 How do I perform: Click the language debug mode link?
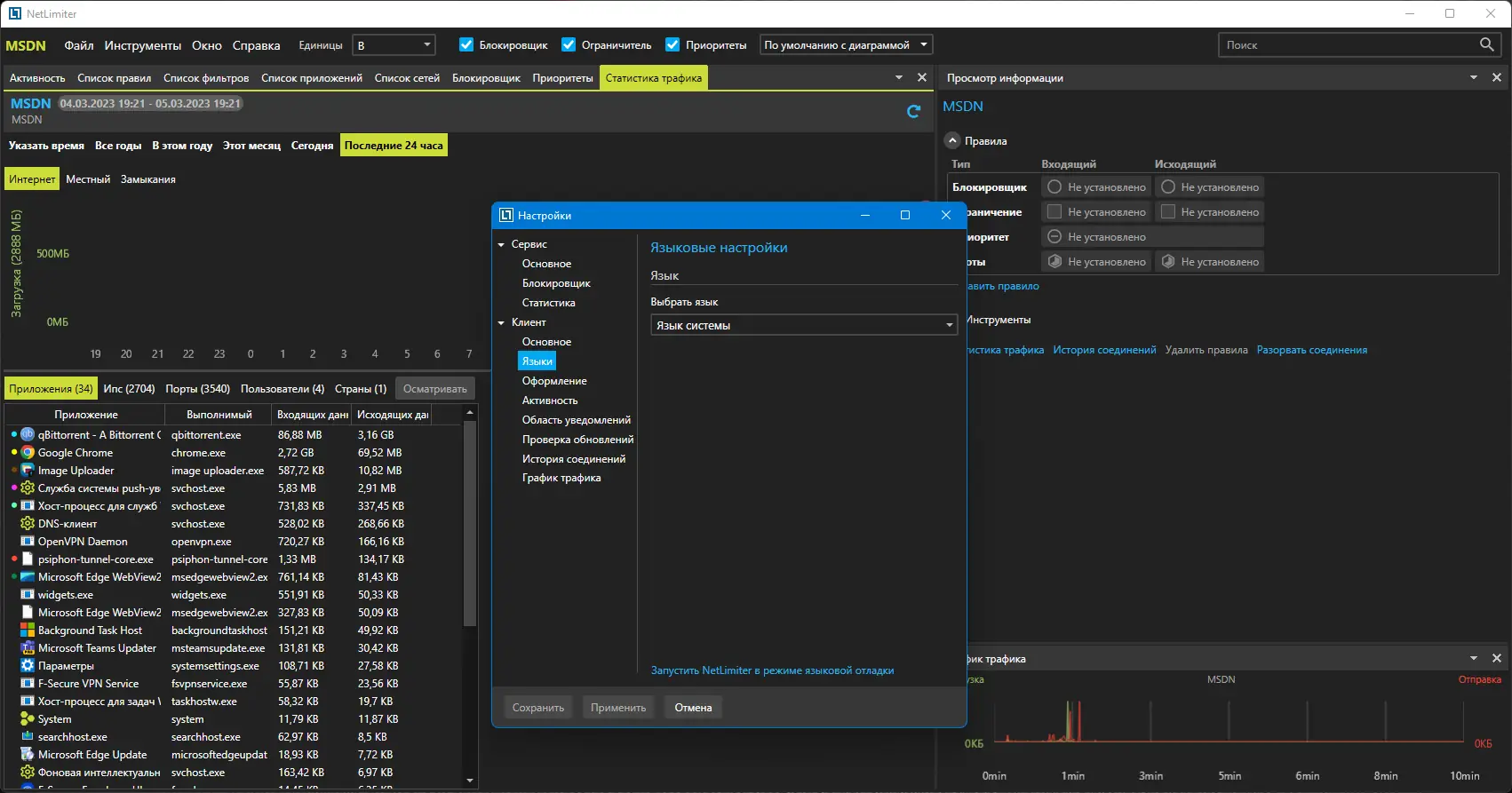772,670
